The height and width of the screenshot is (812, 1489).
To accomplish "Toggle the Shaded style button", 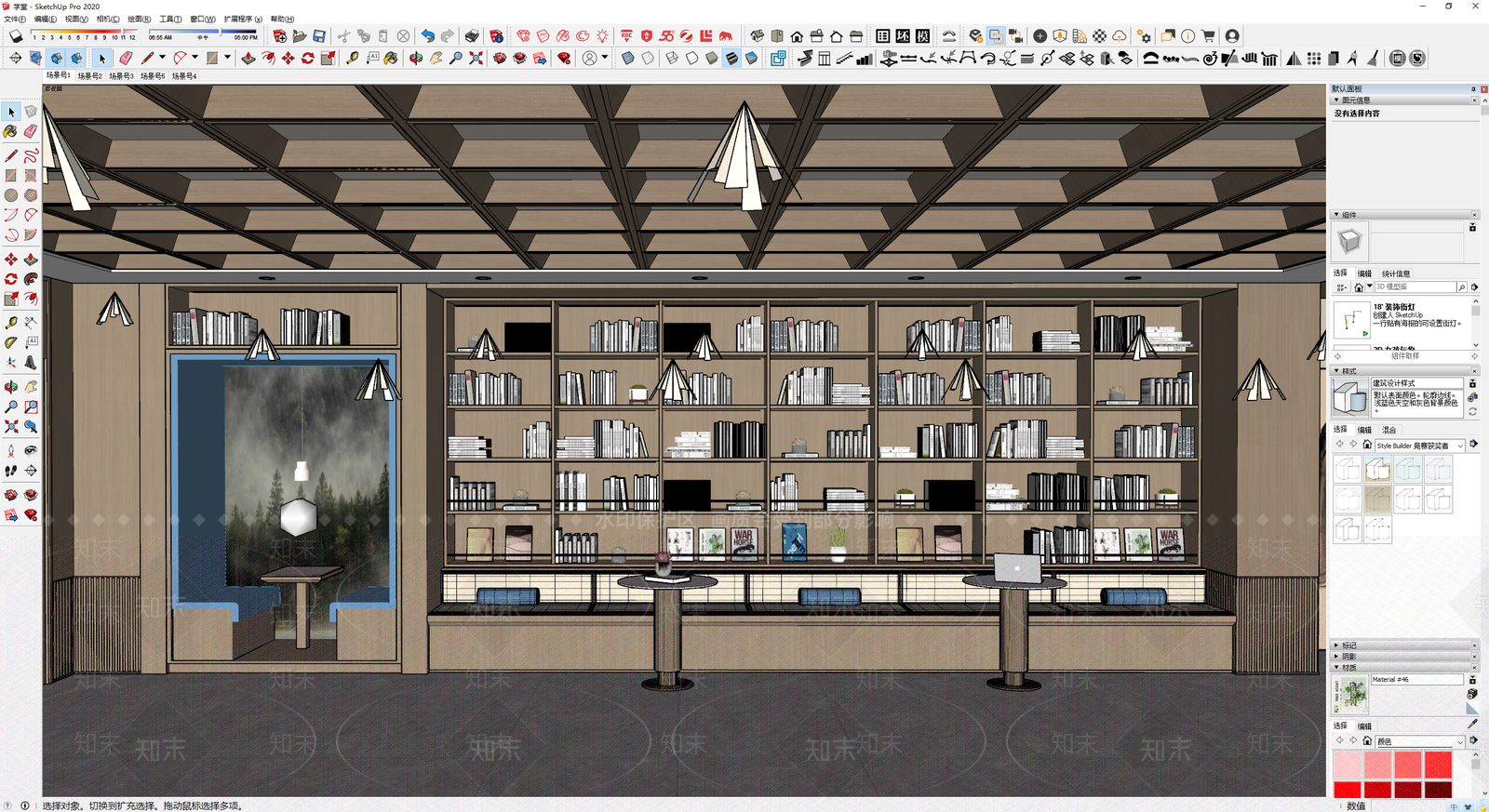I will [x=712, y=58].
